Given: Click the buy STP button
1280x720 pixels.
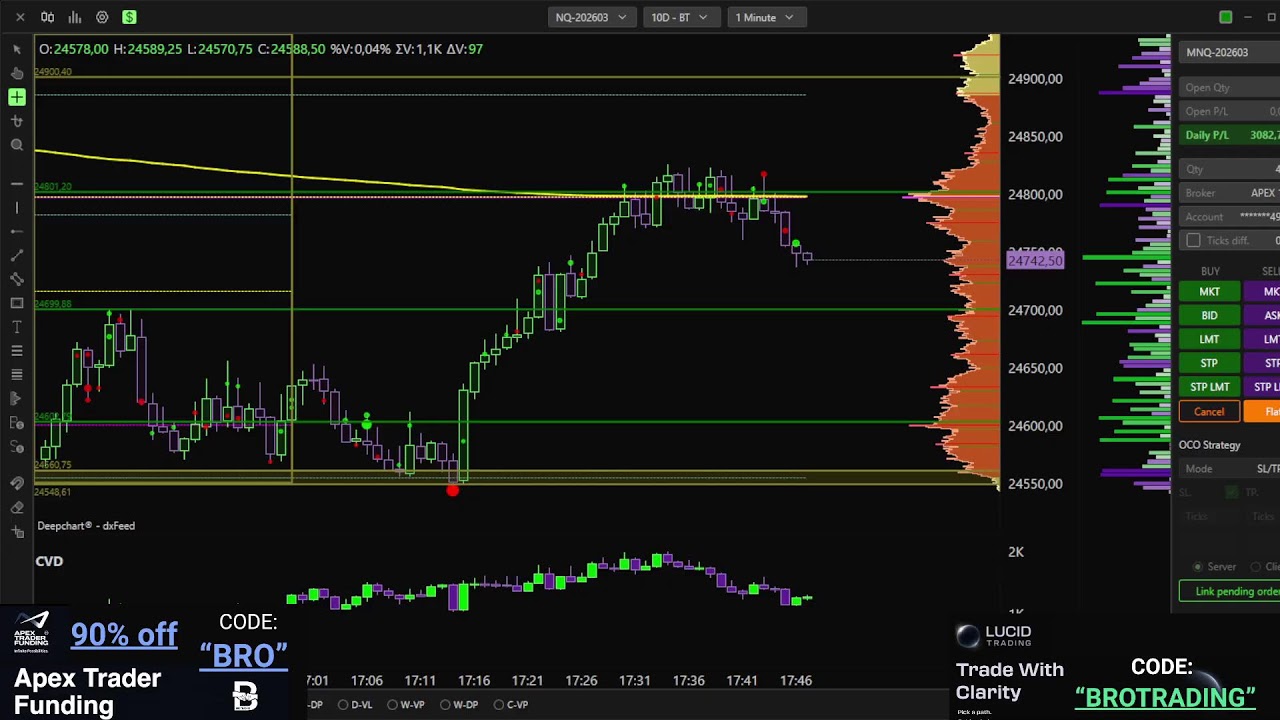Looking at the screenshot, I should pyautogui.click(x=1209, y=363).
